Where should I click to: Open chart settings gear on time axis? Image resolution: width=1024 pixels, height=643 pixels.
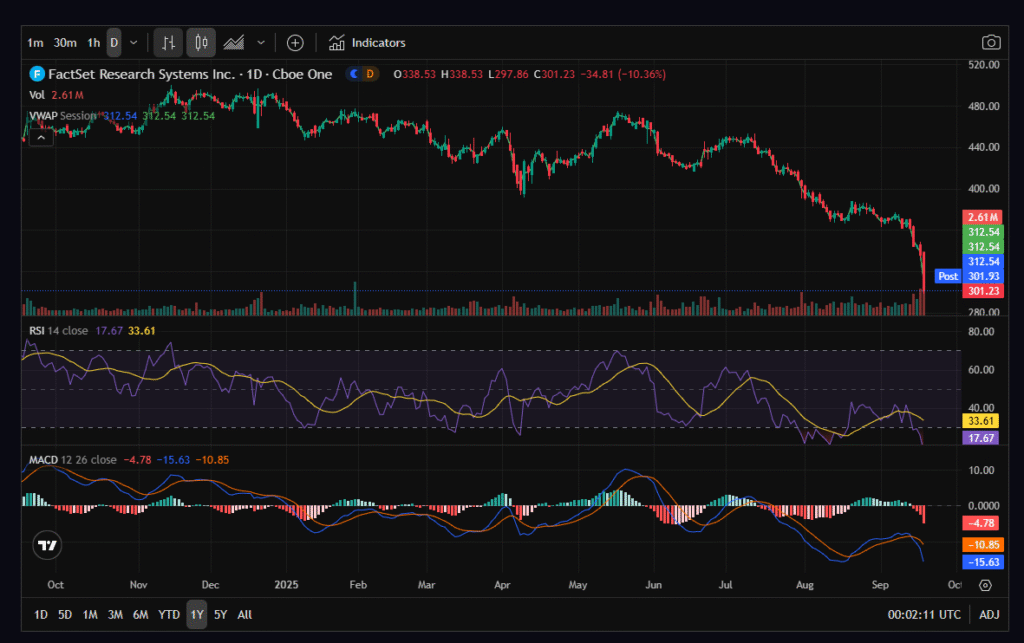[985, 585]
